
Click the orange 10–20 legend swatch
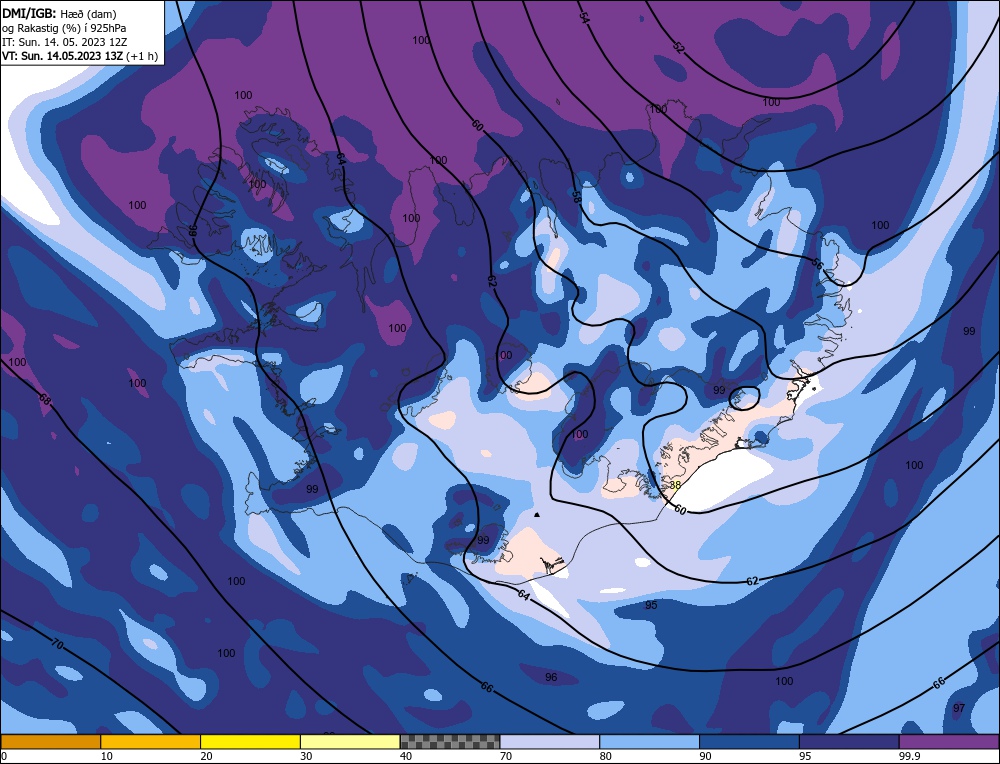coord(151,741)
